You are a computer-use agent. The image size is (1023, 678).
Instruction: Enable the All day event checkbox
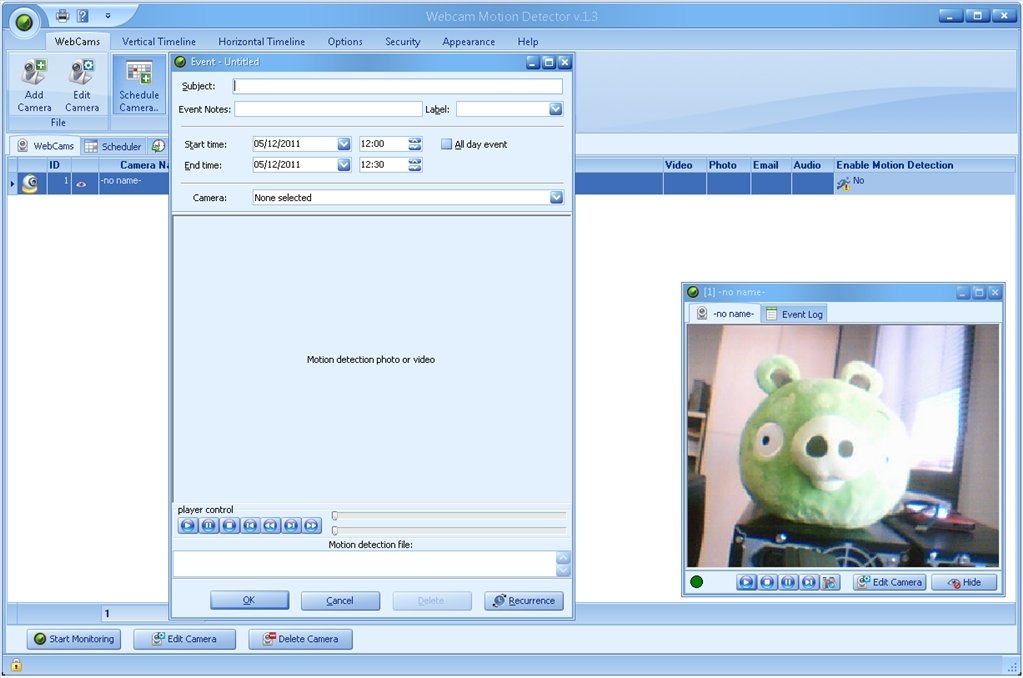pos(446,144)
